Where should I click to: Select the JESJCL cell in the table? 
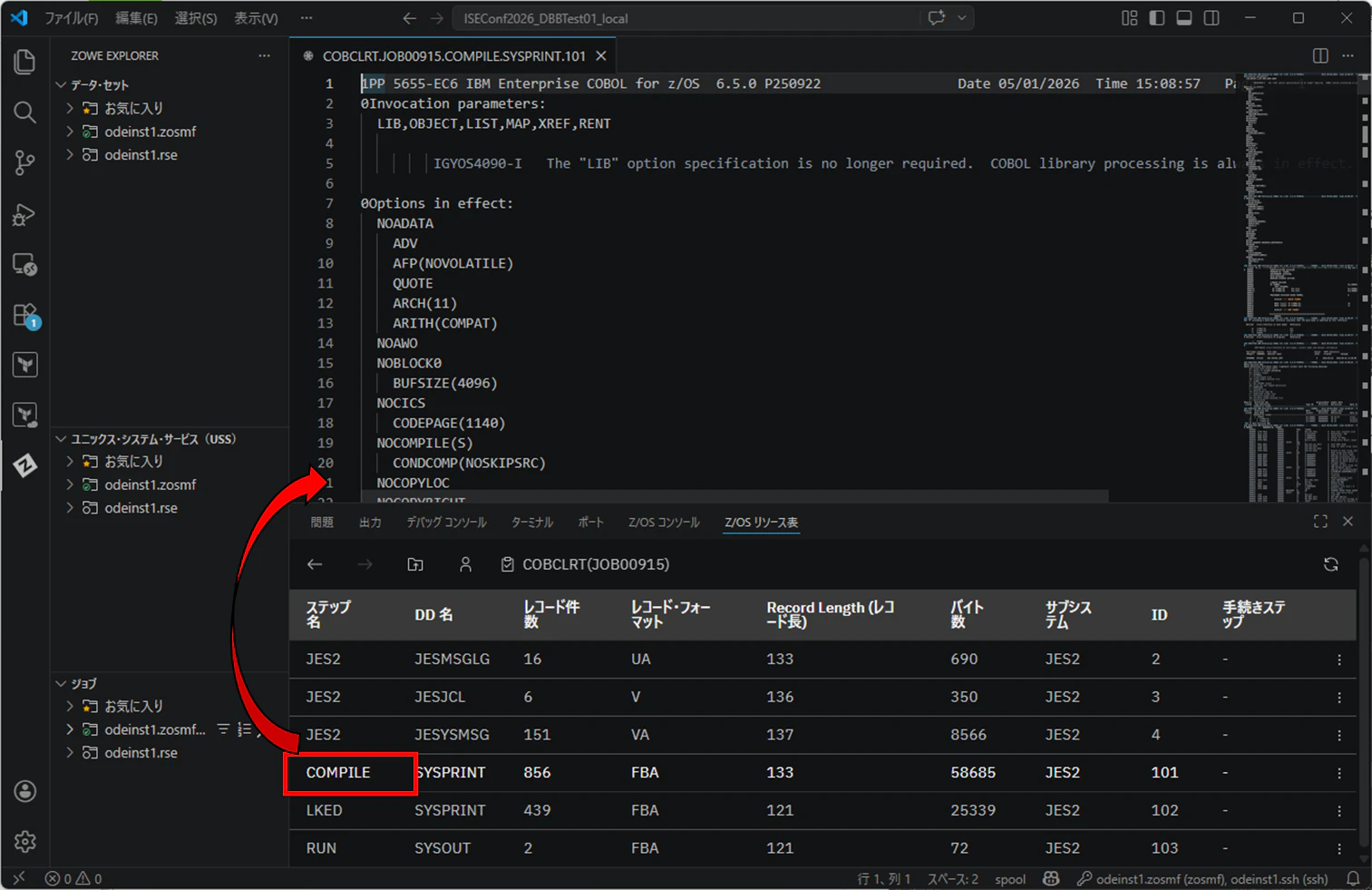[440, 697]
